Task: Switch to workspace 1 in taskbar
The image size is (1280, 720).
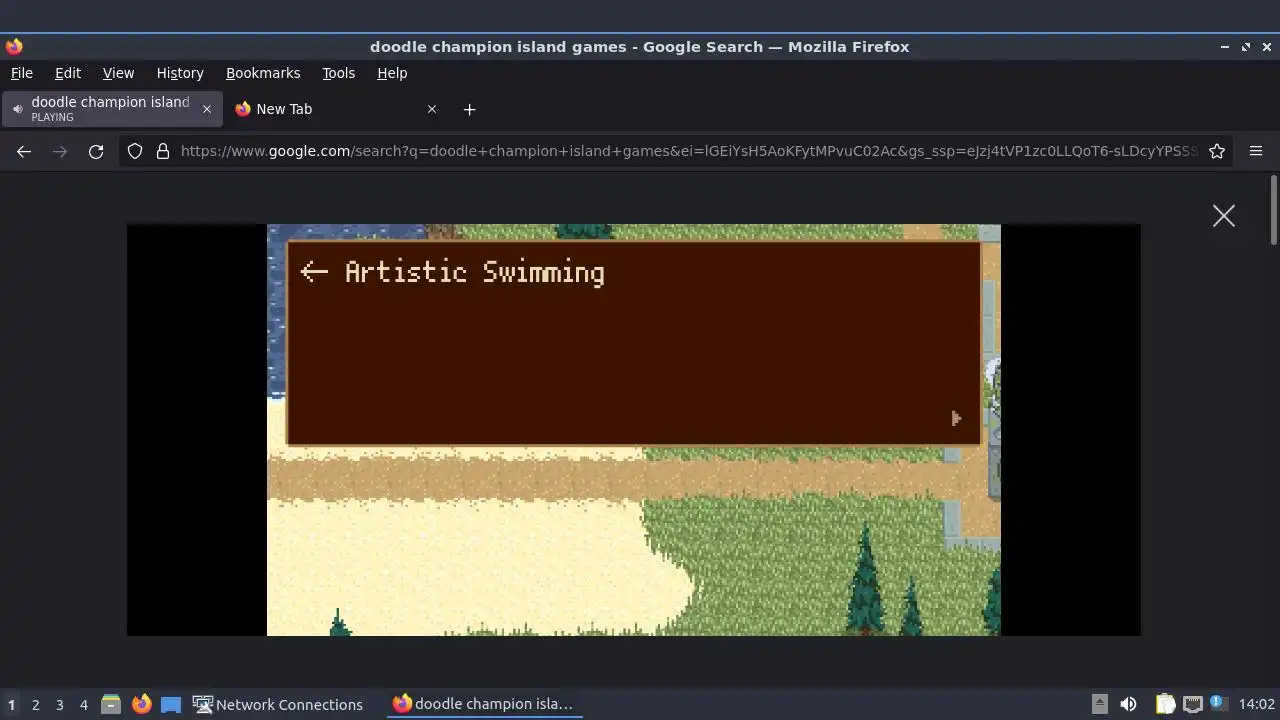Action: pos(12,704)
